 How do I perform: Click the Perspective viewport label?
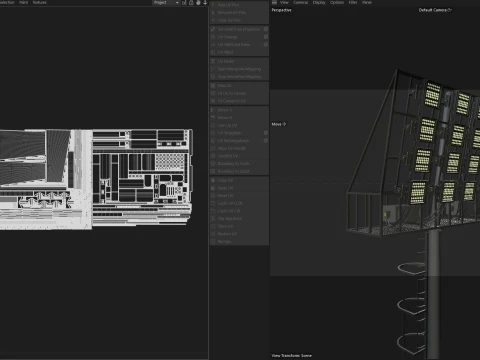pos(281,10)
